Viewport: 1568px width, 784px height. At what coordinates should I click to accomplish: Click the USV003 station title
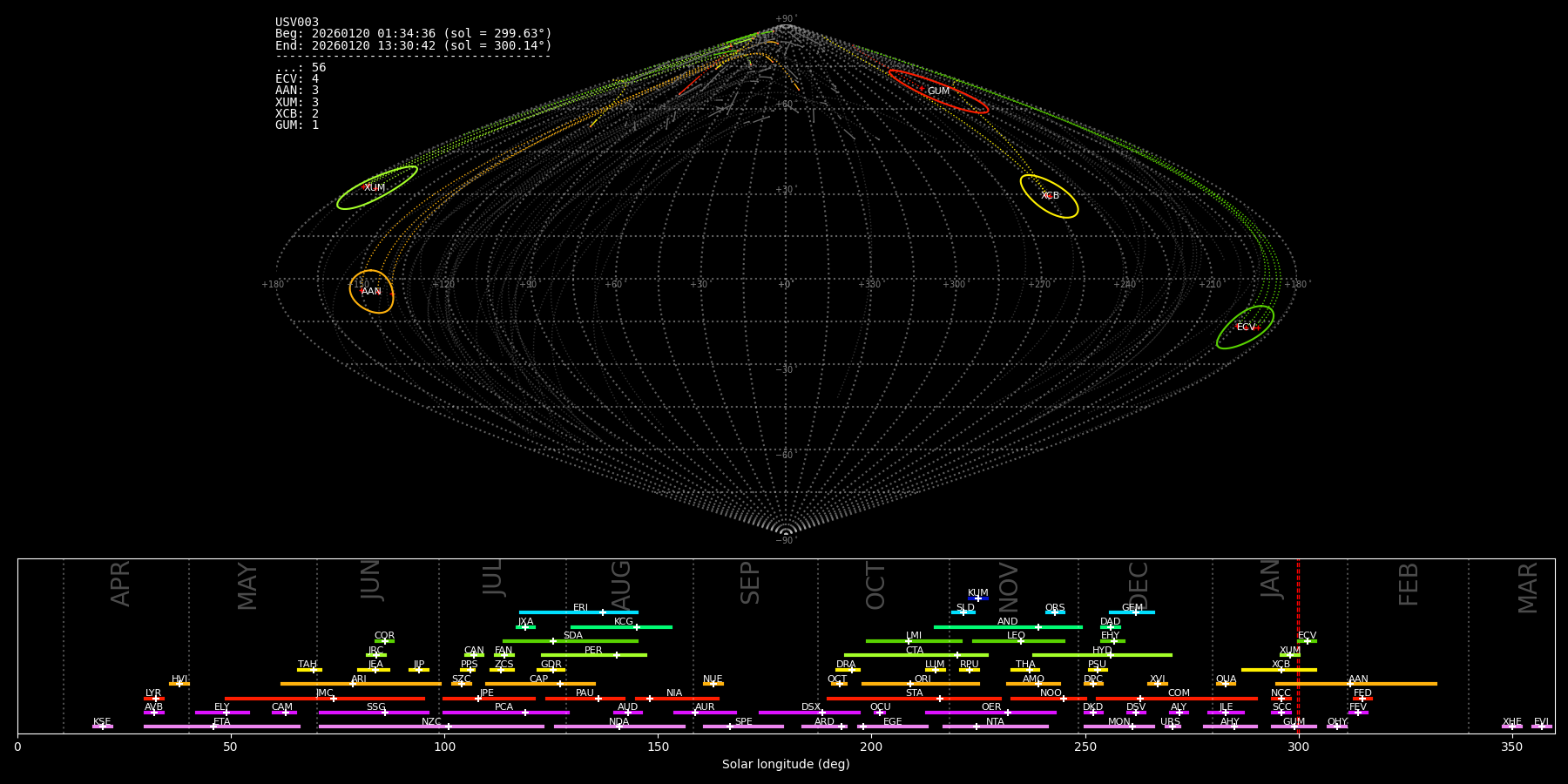click(x=297, y=23)
